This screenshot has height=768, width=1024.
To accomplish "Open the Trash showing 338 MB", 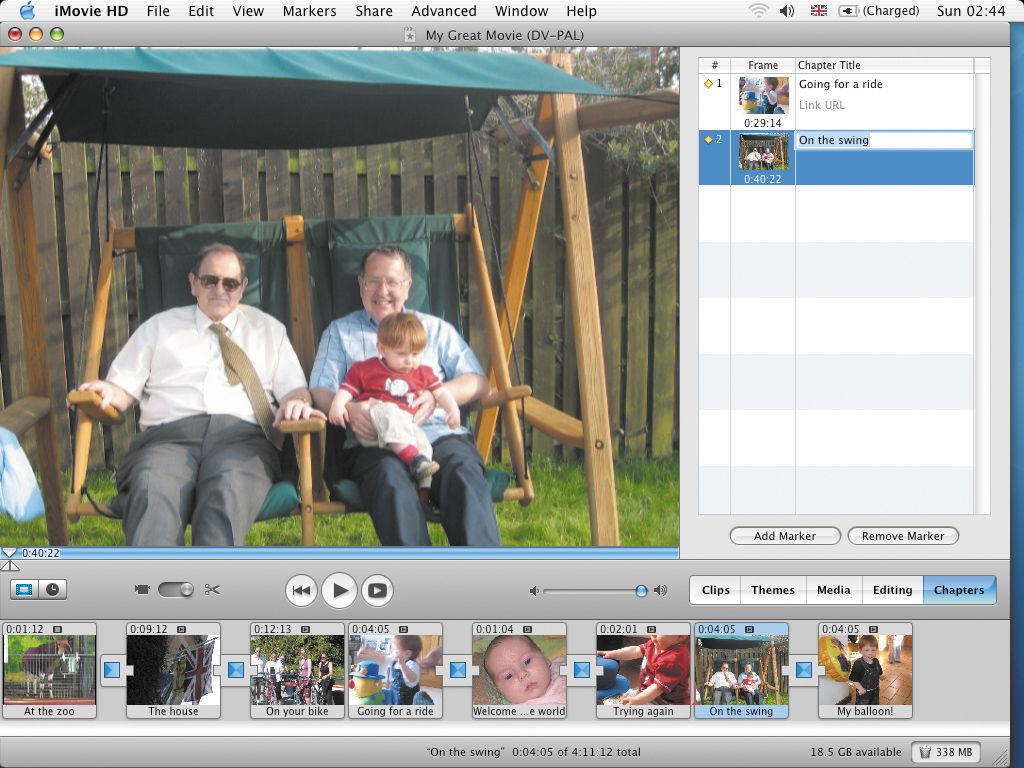I will [945, 752].
